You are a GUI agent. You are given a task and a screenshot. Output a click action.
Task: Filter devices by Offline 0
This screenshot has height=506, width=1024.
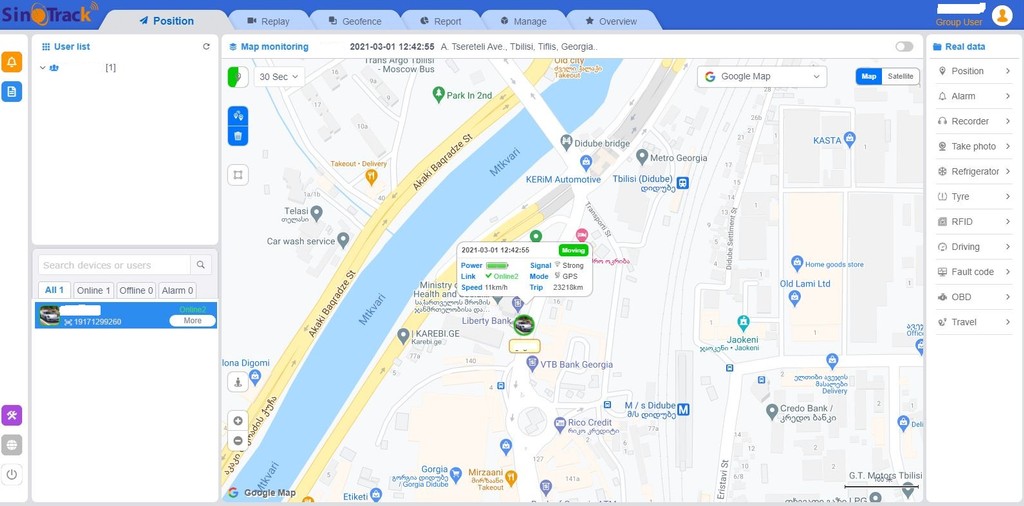point(136,291)
